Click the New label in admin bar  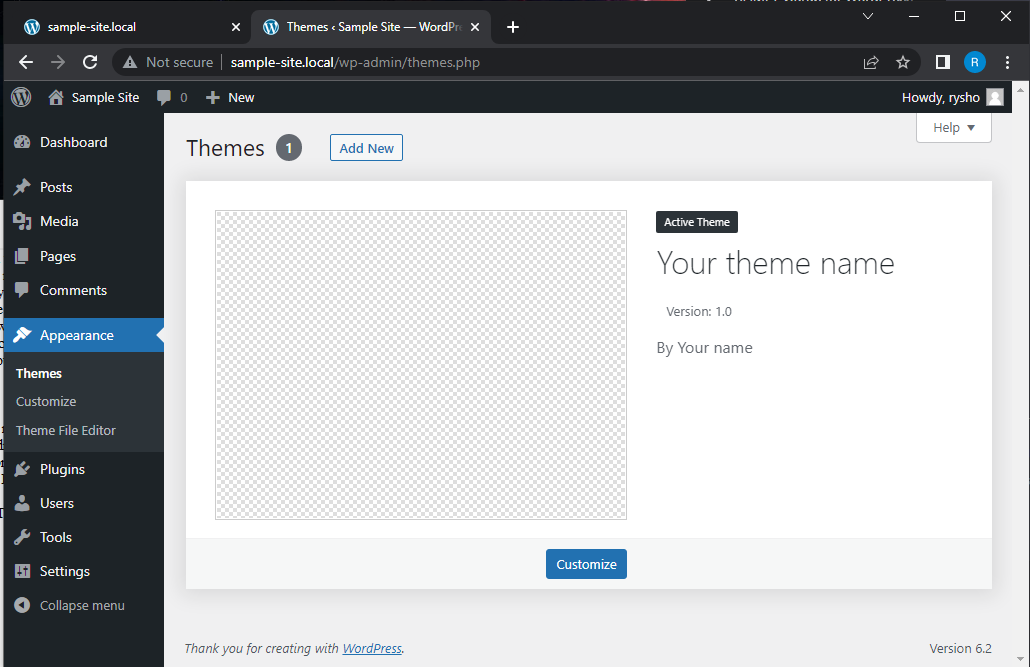[241, 97]
